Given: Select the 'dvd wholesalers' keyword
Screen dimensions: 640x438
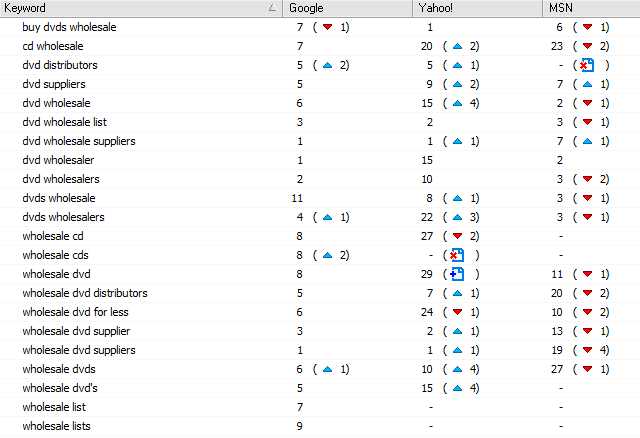Looking at the screenshot, I should click(x=61, y=179).
